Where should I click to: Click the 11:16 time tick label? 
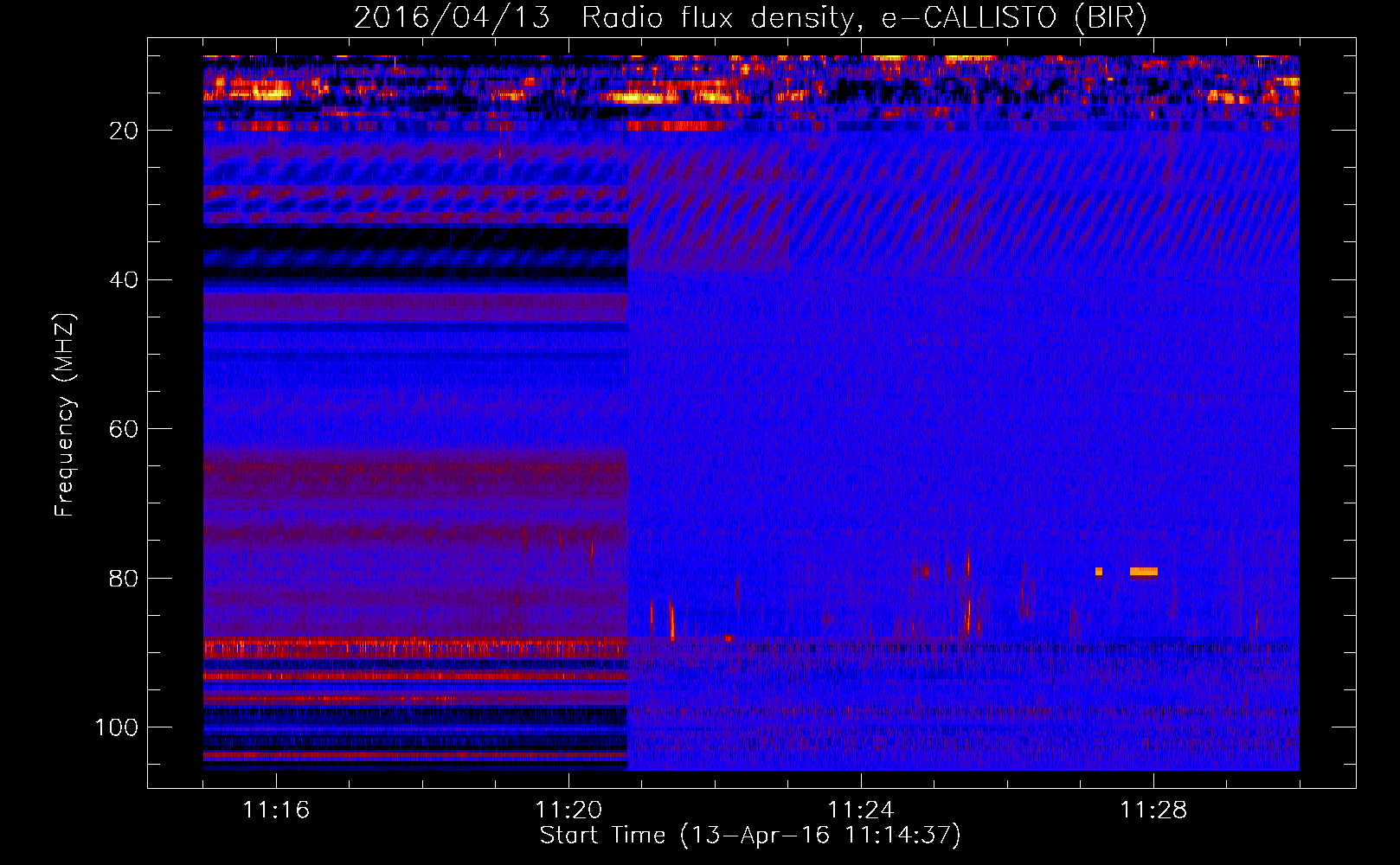pos(276,810)
